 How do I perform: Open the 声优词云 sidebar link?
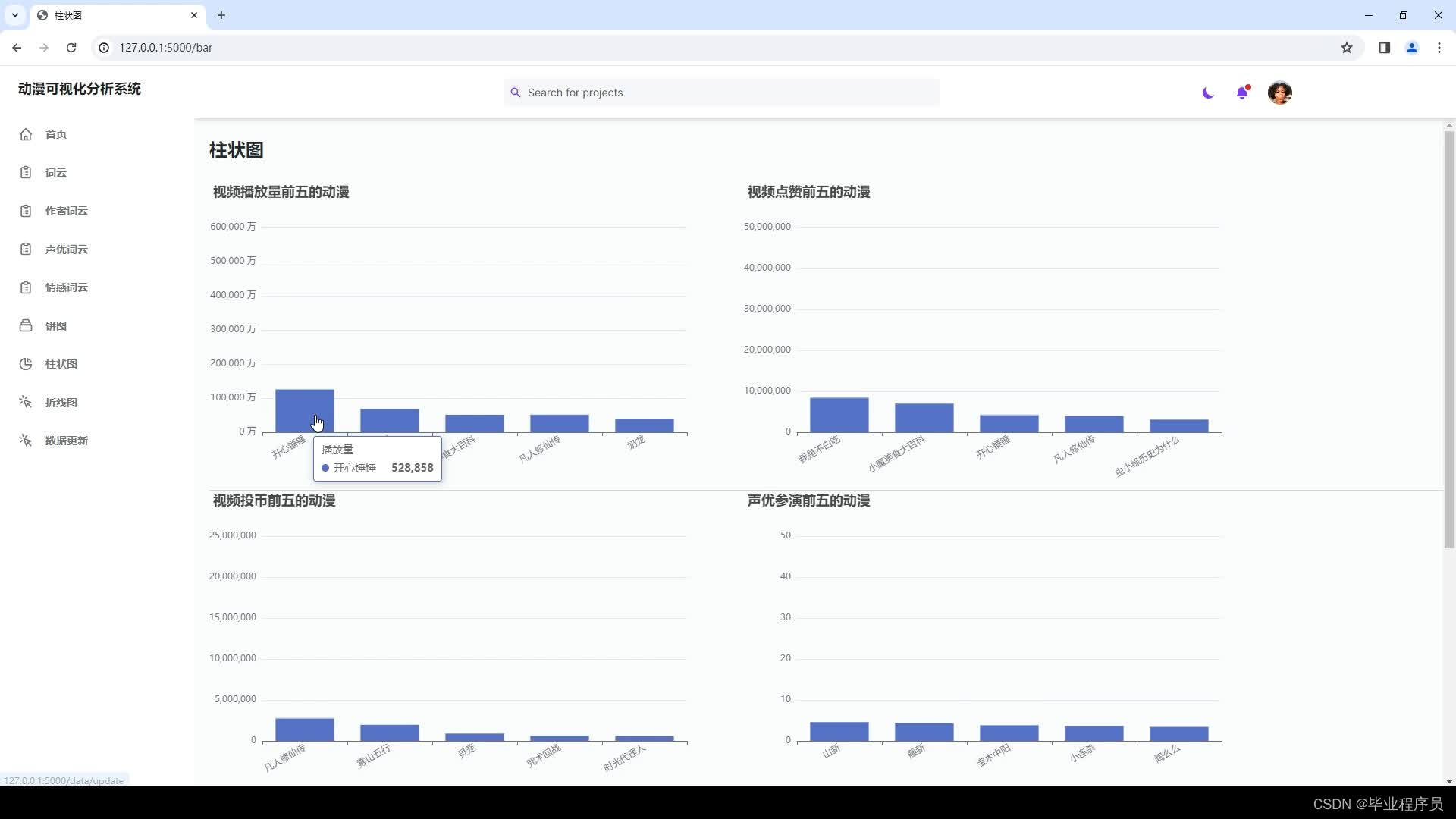tap(66, 249)
